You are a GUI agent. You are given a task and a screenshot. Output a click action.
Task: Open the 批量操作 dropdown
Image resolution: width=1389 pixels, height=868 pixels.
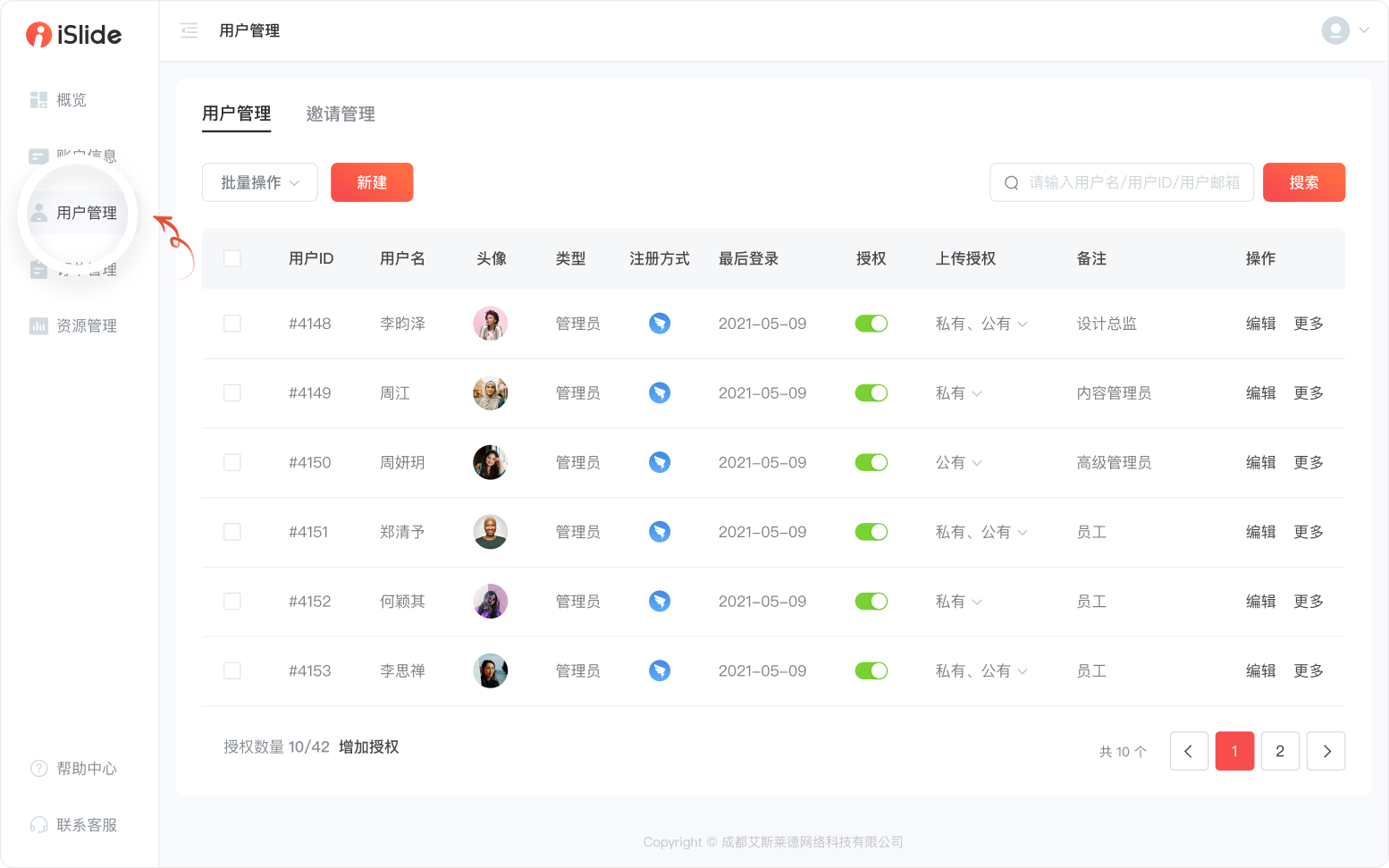click(259, 182)
